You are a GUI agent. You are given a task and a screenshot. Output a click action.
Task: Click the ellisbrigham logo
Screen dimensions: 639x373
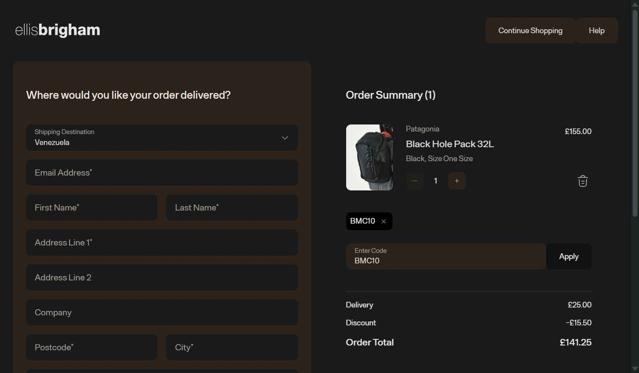point(57,30)
